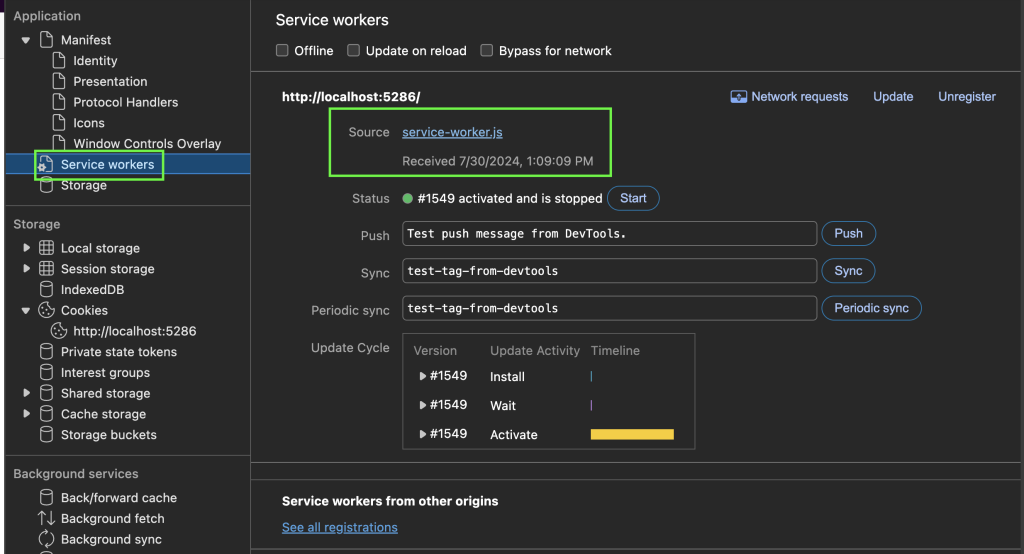Image resolution: width=1024 pixels, height=554 pixels.
Task: Open Window Controls Overlay item
Action: click(147, 144)
